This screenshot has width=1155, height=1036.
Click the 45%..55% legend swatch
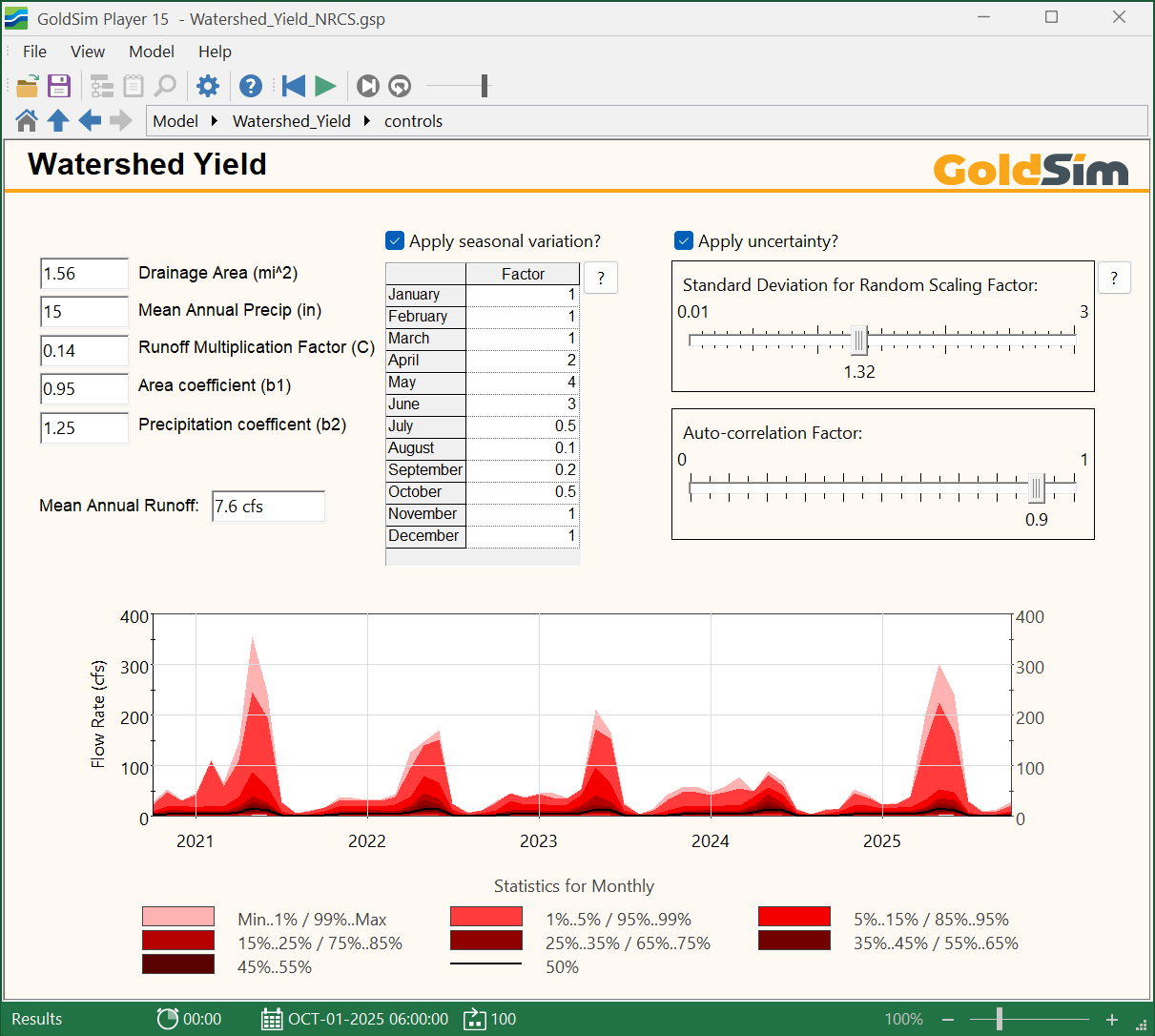pos(178,964)
